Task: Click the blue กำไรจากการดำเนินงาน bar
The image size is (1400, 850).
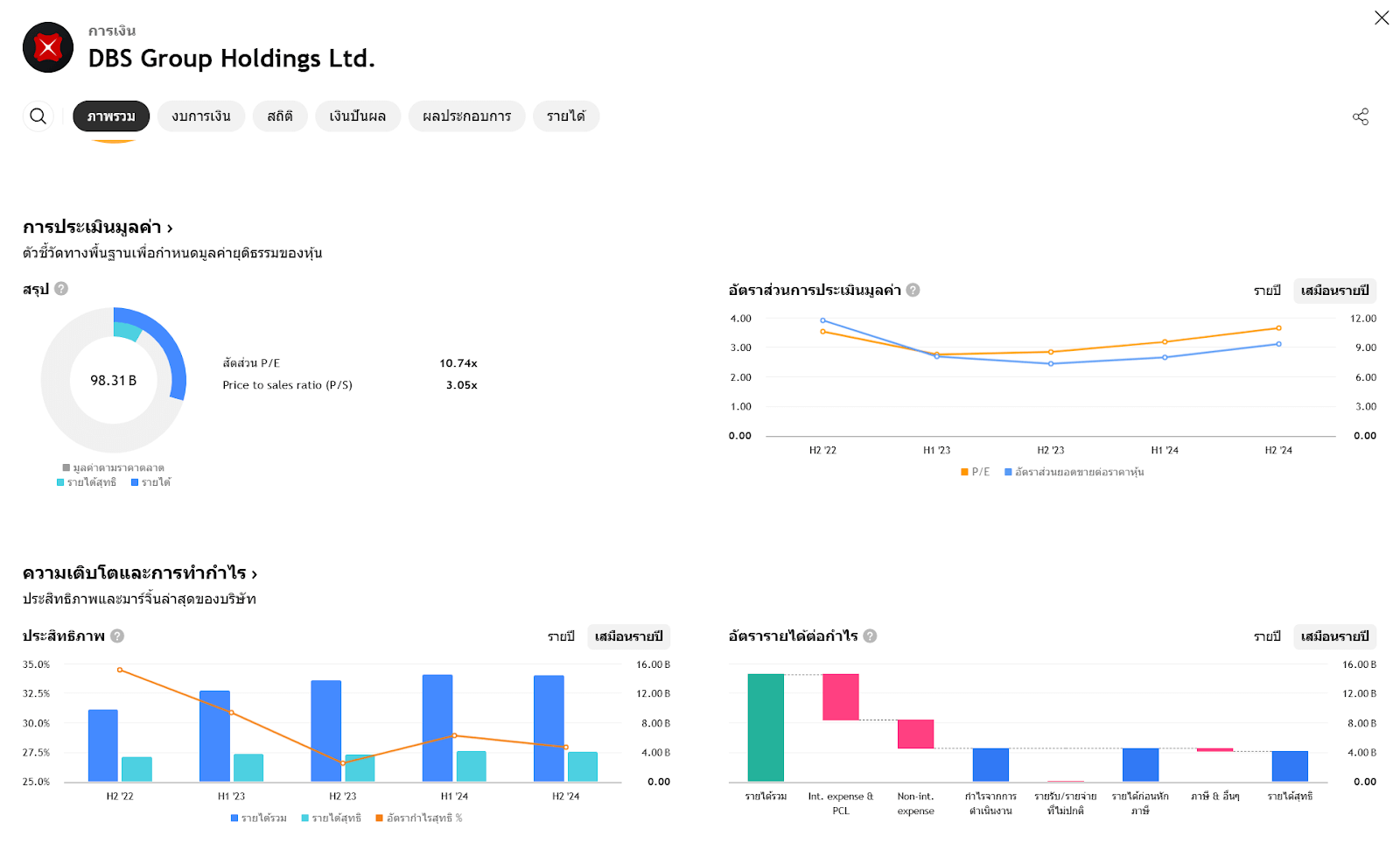Action: click(x=990, y=765)
